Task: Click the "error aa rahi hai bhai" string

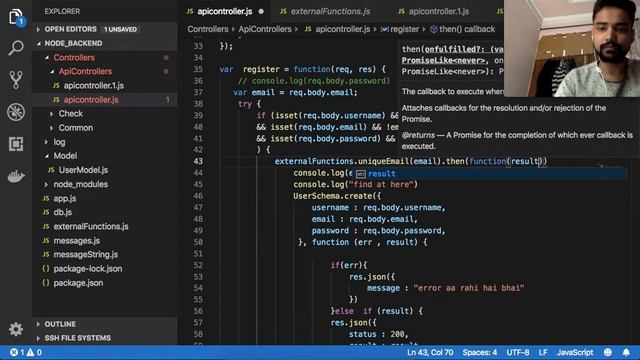Action: [x=469, y=288]
